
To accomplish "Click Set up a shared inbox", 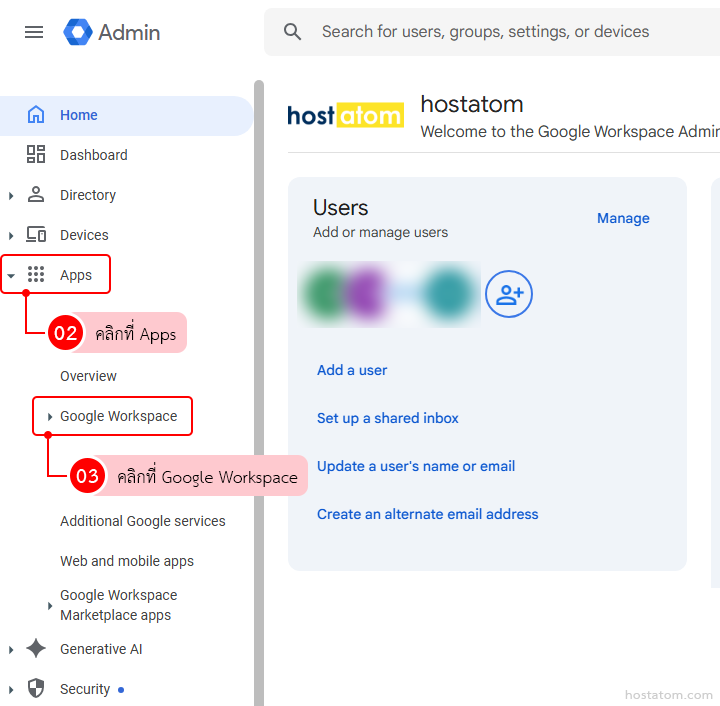I will pos(388,418).
